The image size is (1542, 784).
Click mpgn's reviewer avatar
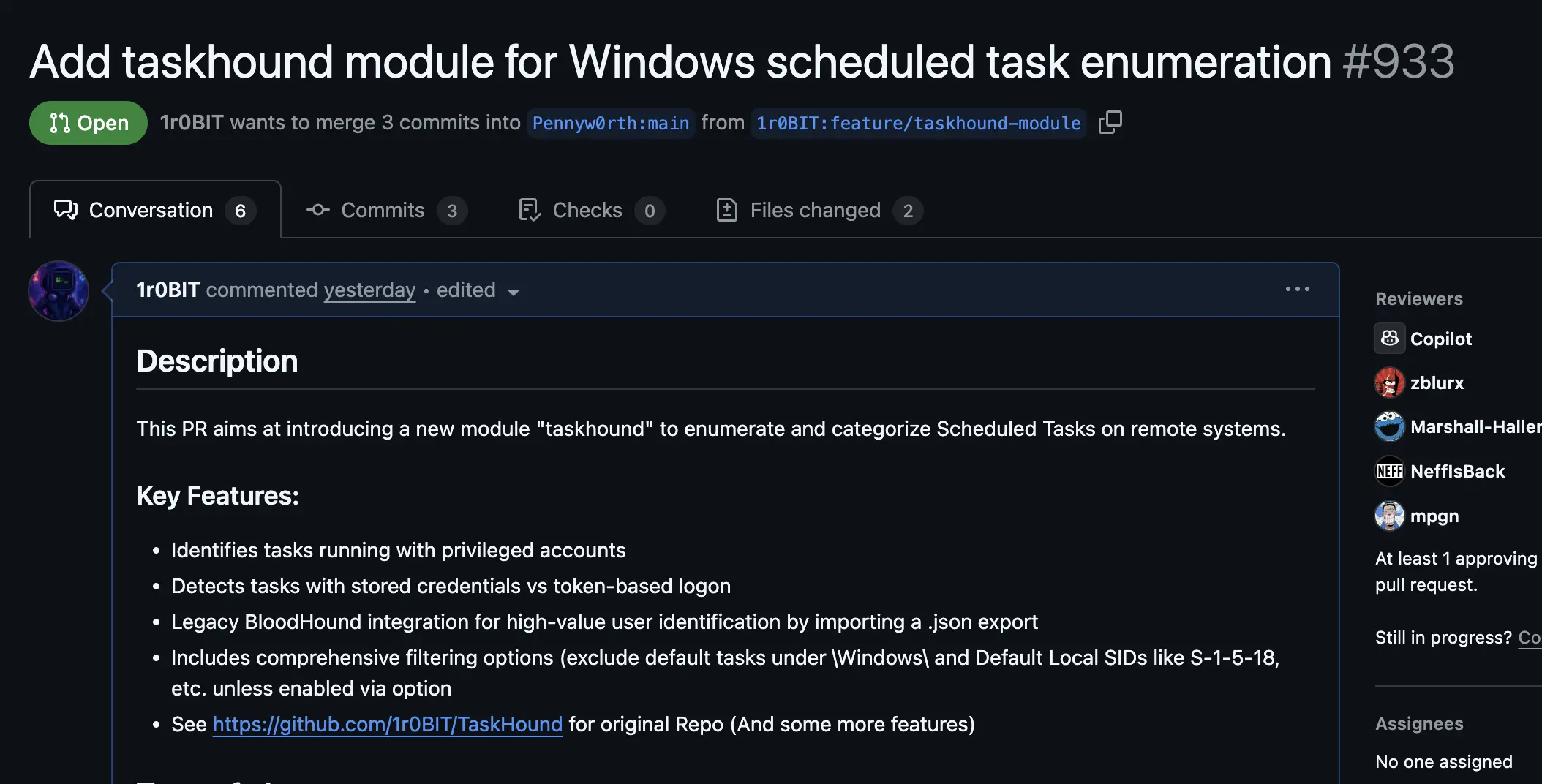point(1389,516)
